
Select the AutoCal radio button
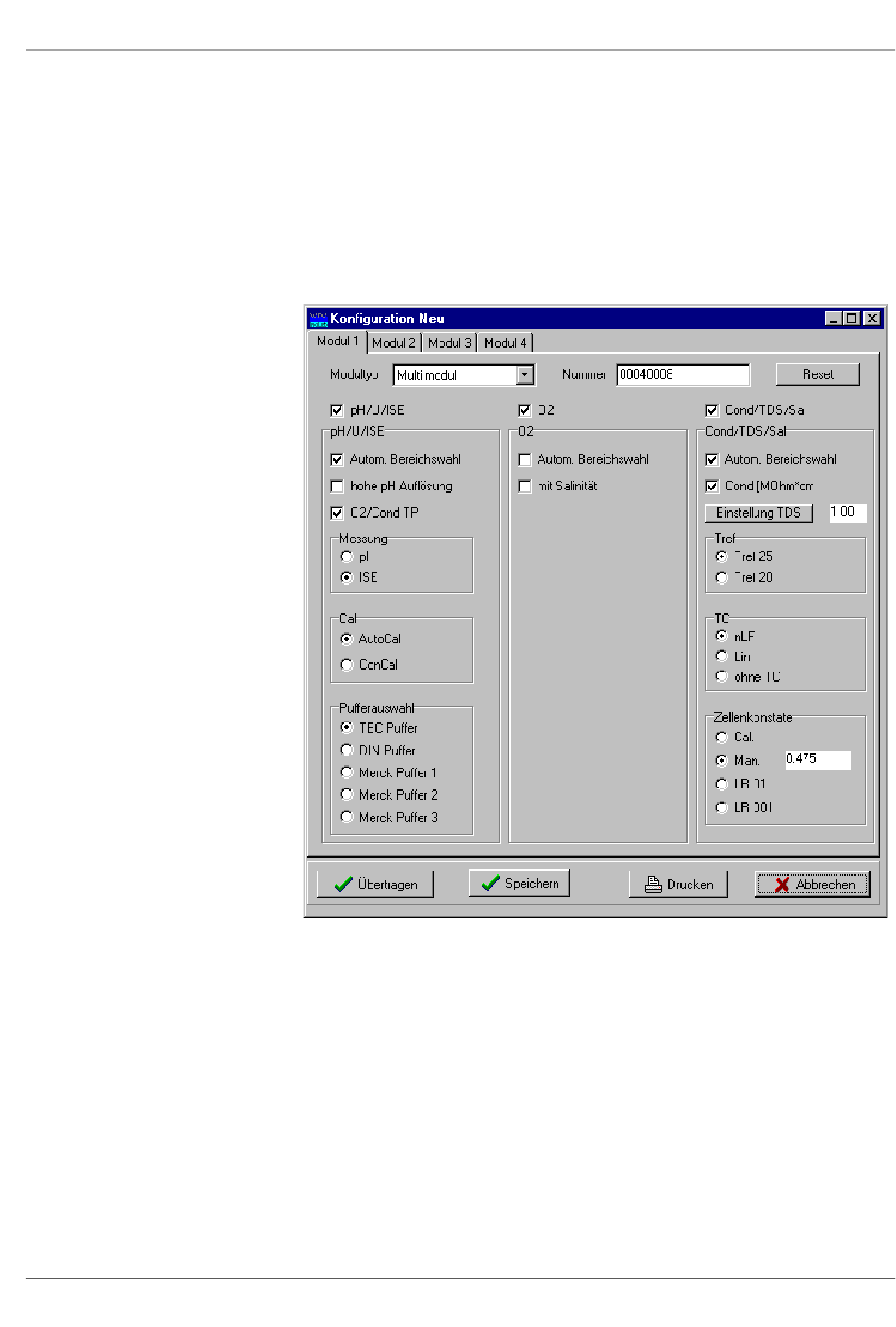point(346,639)
